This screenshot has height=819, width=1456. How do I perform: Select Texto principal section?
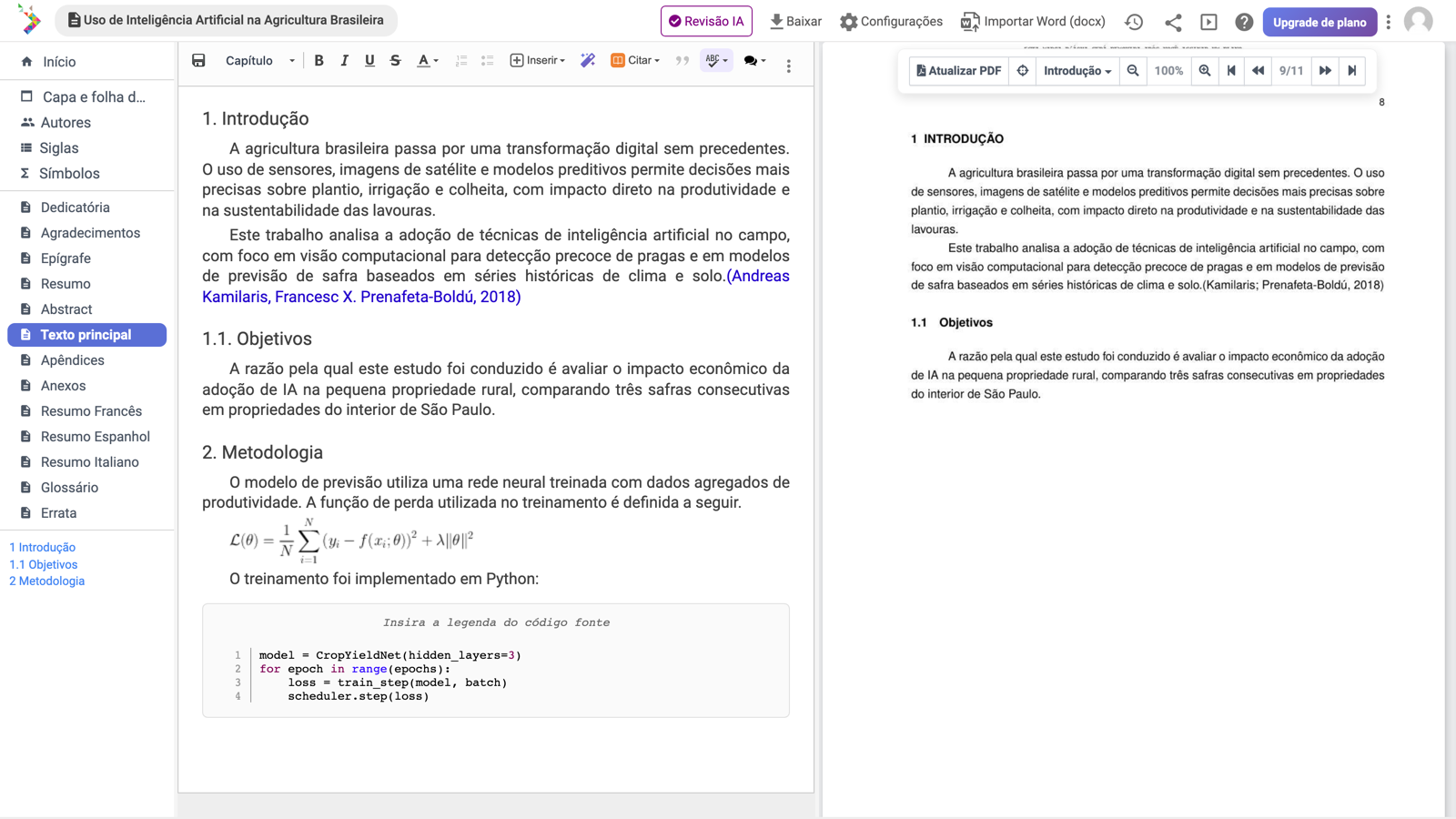86,335
